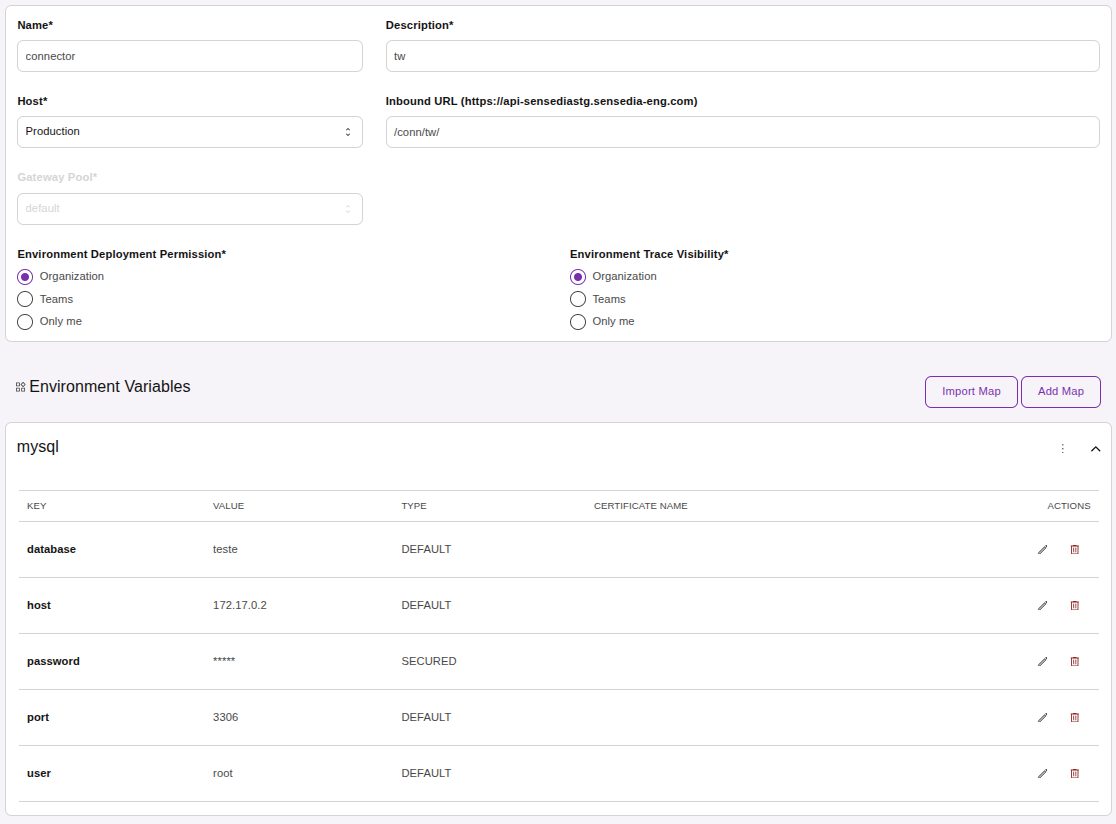Edit the secured password variable
The width and height of the screenshot is (1116, 824).
1042,661
